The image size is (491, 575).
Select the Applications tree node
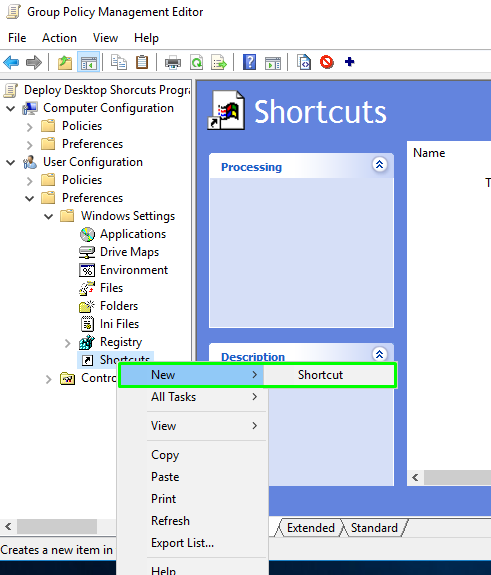click(133, 234)
